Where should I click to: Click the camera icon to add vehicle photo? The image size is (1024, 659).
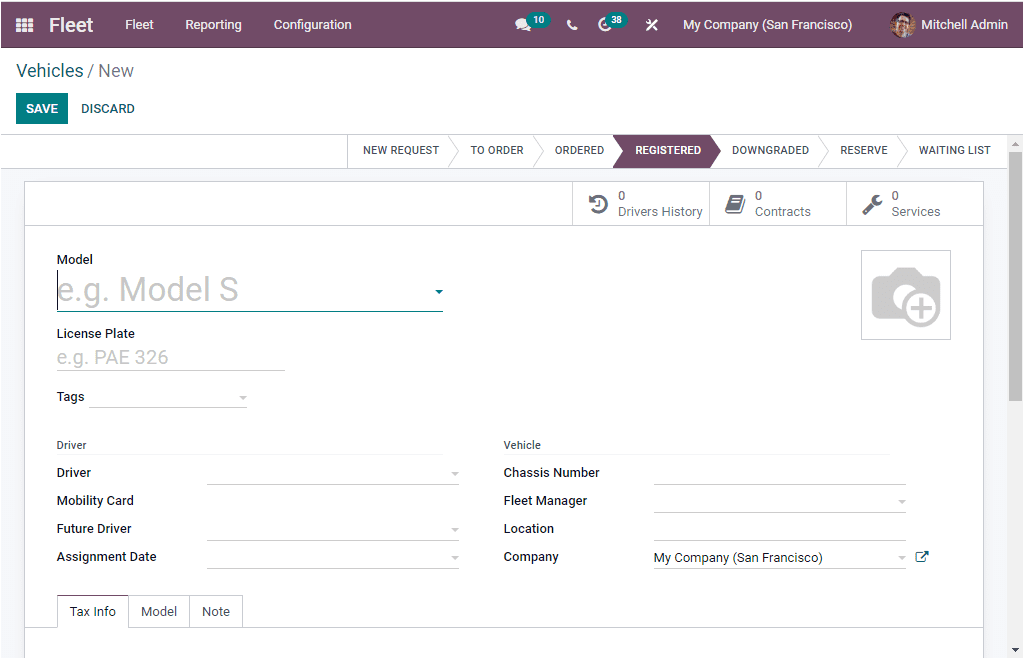point(906,294)
